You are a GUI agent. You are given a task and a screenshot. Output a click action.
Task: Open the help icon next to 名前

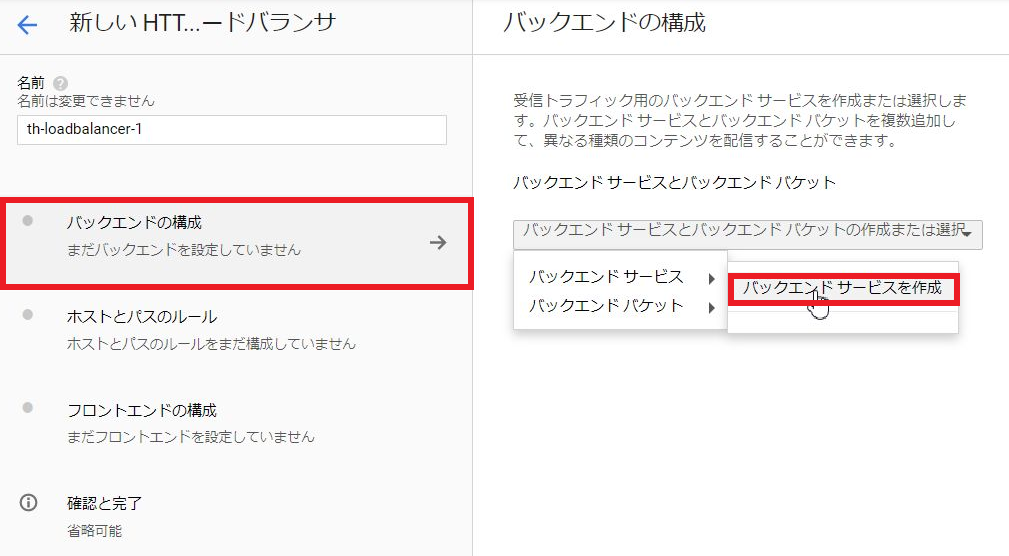(60, 83)
